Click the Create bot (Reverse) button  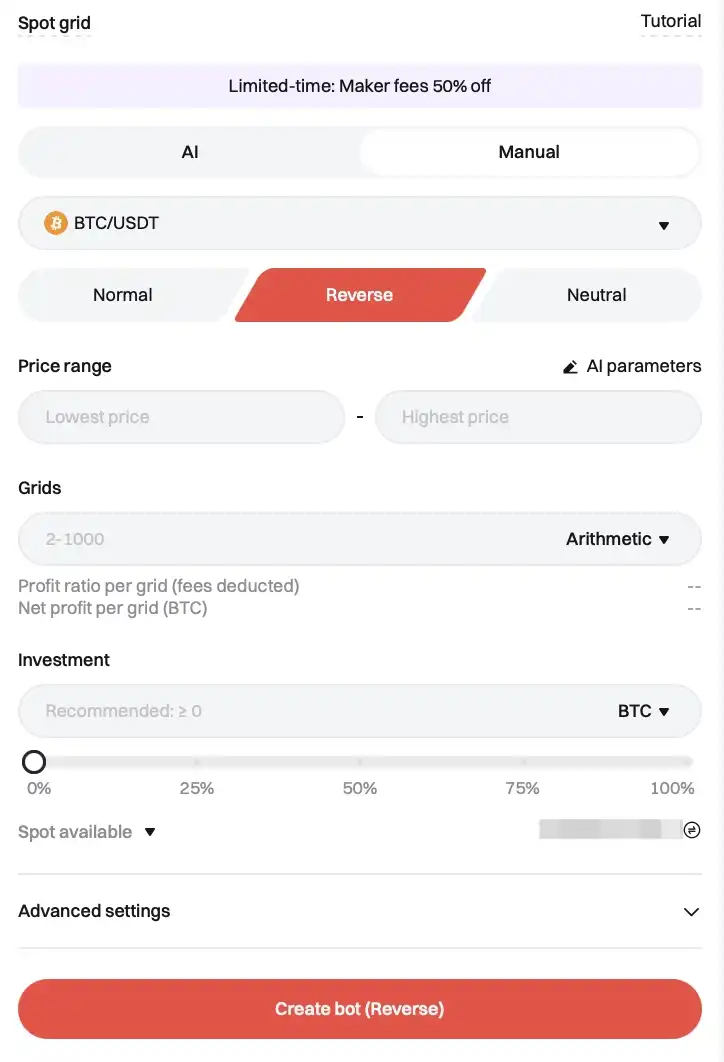[360, 1009]
